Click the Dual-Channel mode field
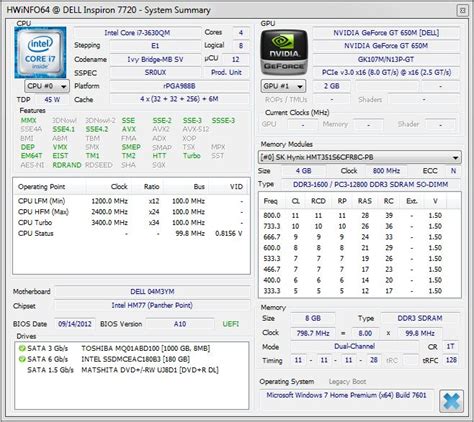The image size is (474, 422). (354, 346)
